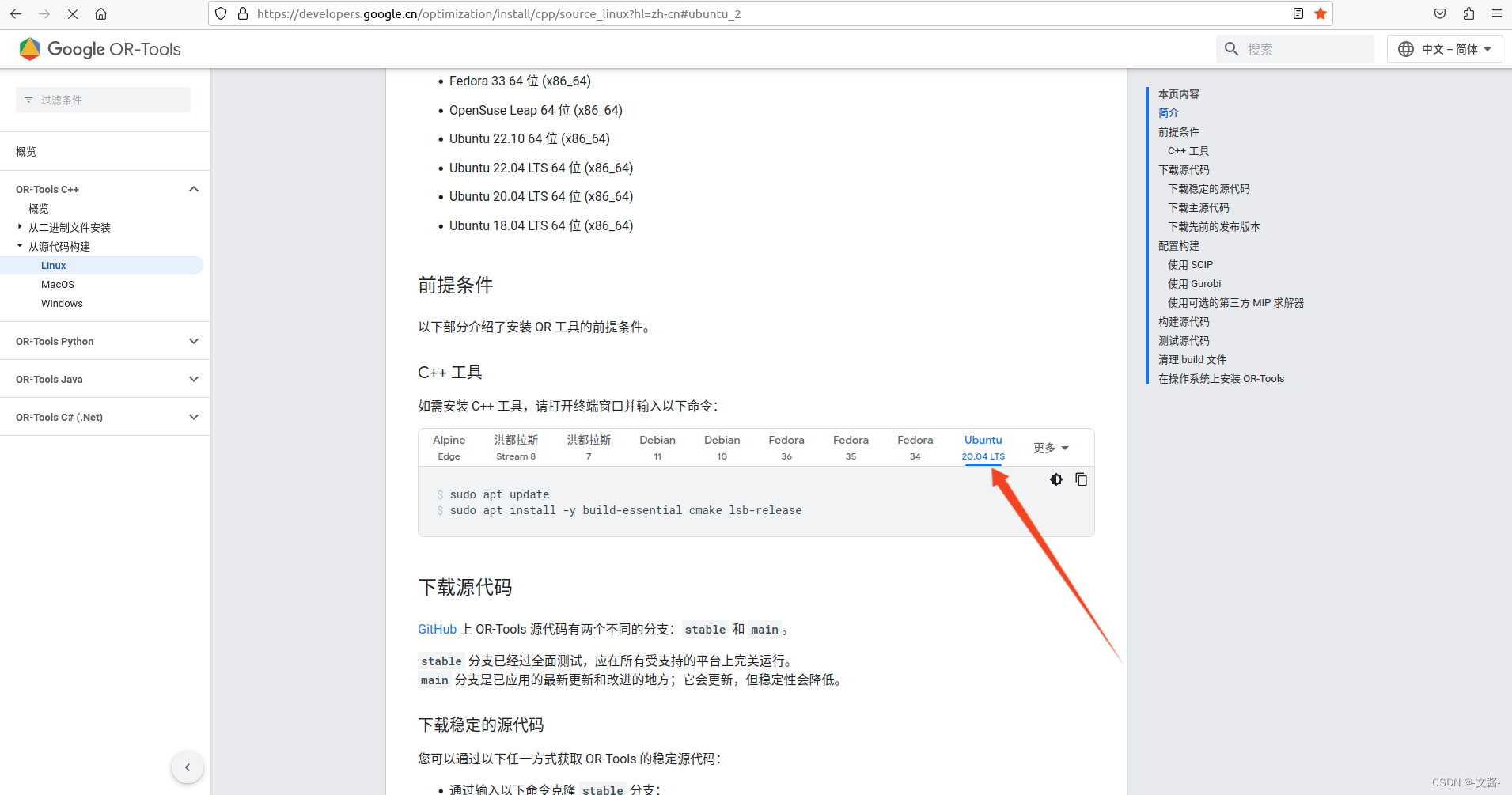This screenshot has height=795, width=1512.
Task: Select the Fedora 35 tab
Action: click(x=851, y=447)
